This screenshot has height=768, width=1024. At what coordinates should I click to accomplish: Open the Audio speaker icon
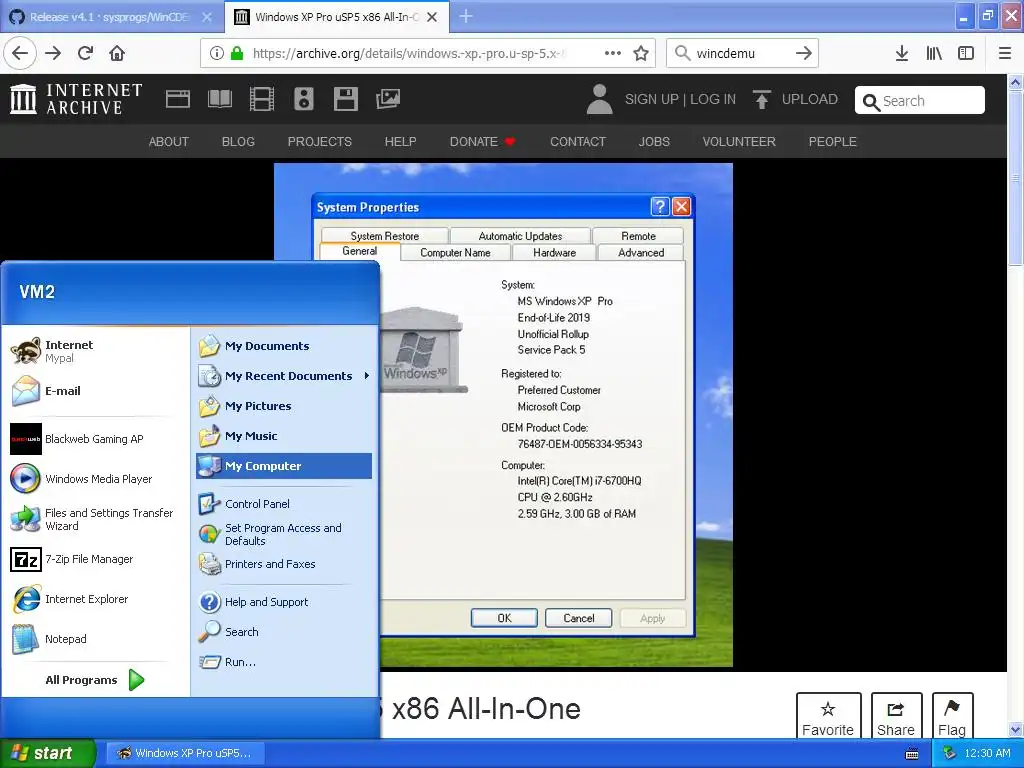304,99
